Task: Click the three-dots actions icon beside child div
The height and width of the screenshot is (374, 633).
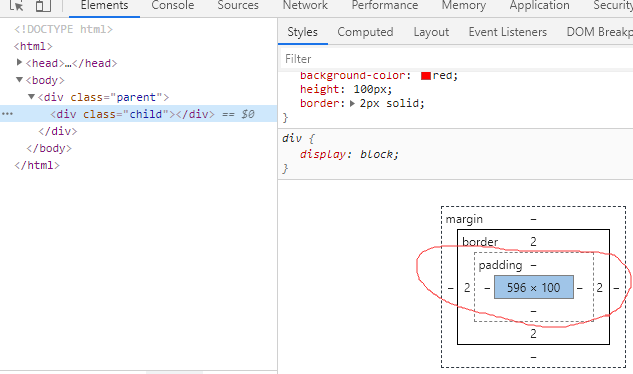Action: tap(7, 114)
